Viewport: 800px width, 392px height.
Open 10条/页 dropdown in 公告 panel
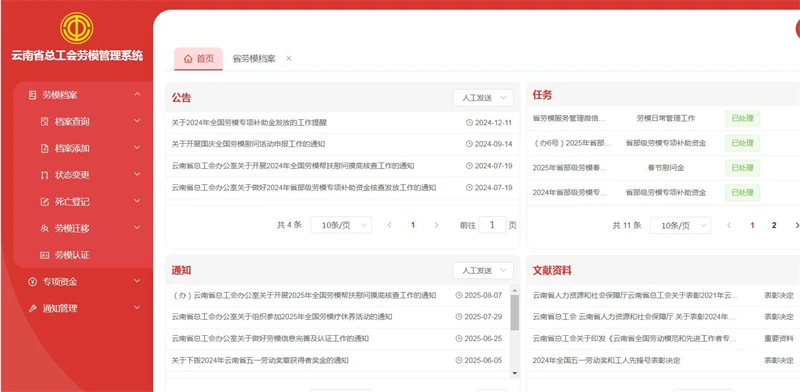click(341, 225)
